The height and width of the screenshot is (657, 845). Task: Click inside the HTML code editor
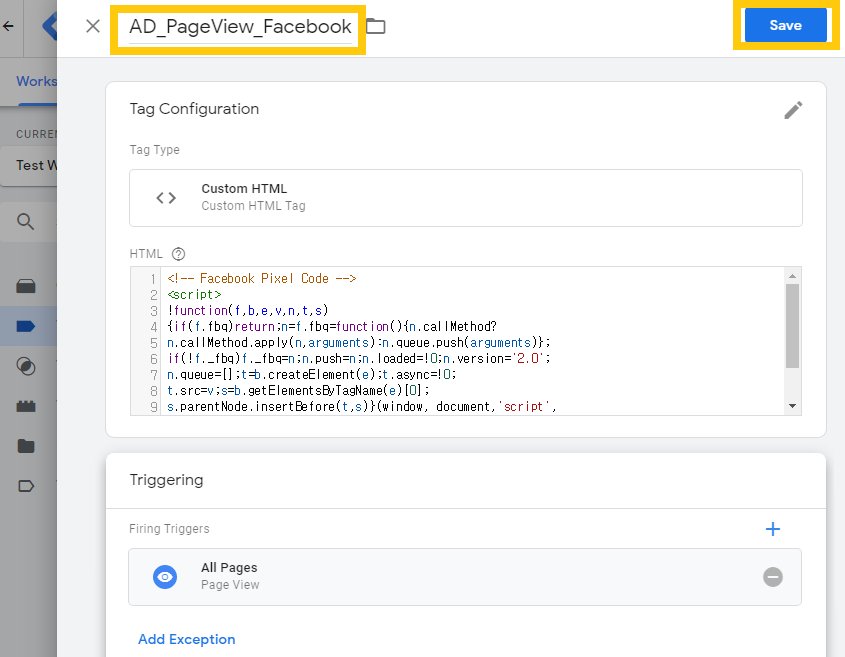[472, 341]
